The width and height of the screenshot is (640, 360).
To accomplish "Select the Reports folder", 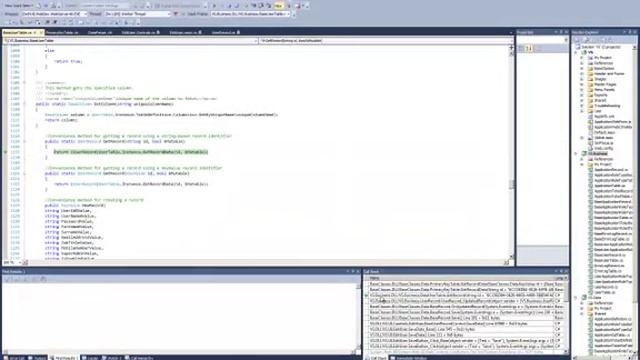I will [601, 95].
